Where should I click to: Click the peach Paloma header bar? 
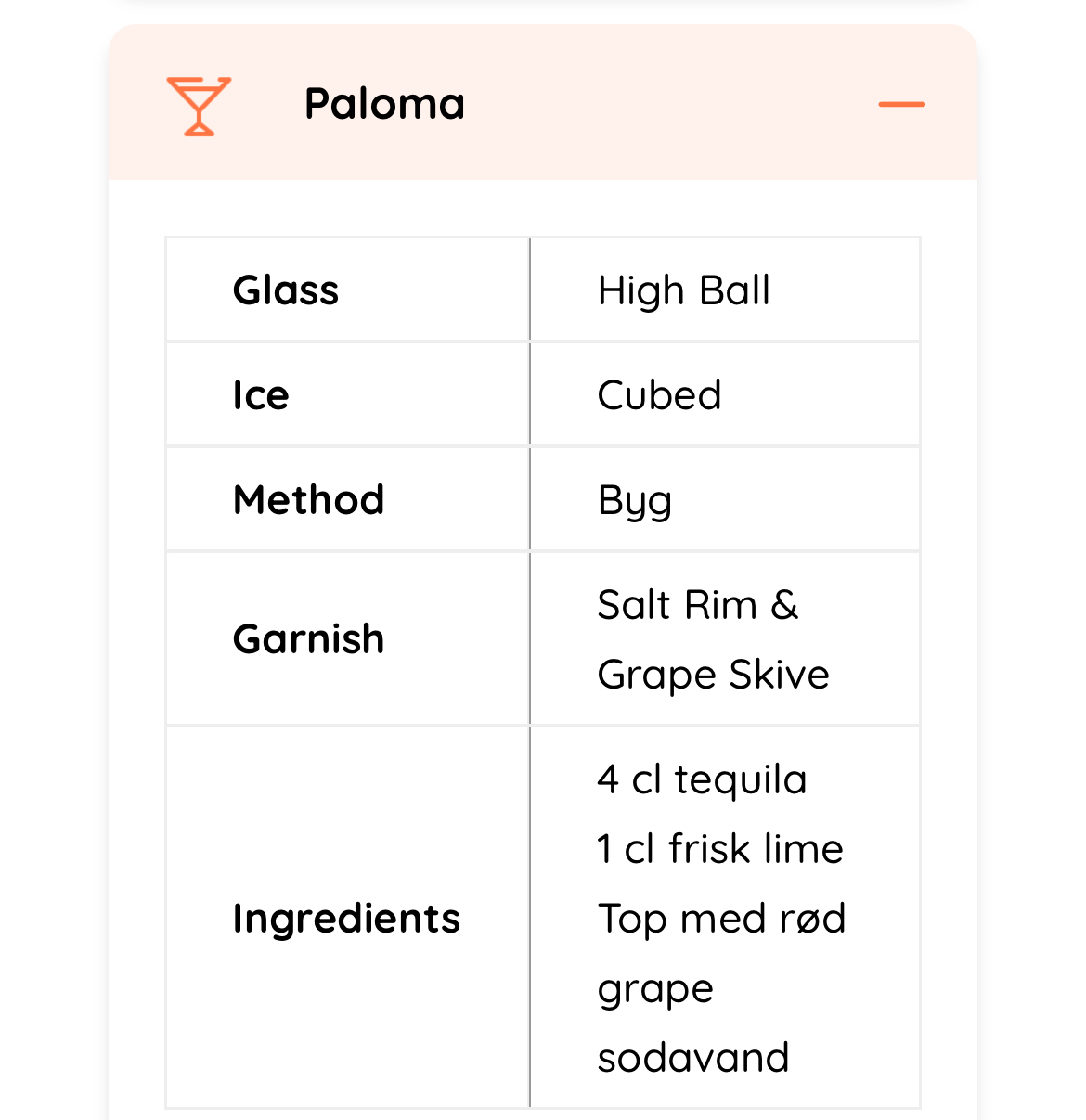tap(650, 139)
